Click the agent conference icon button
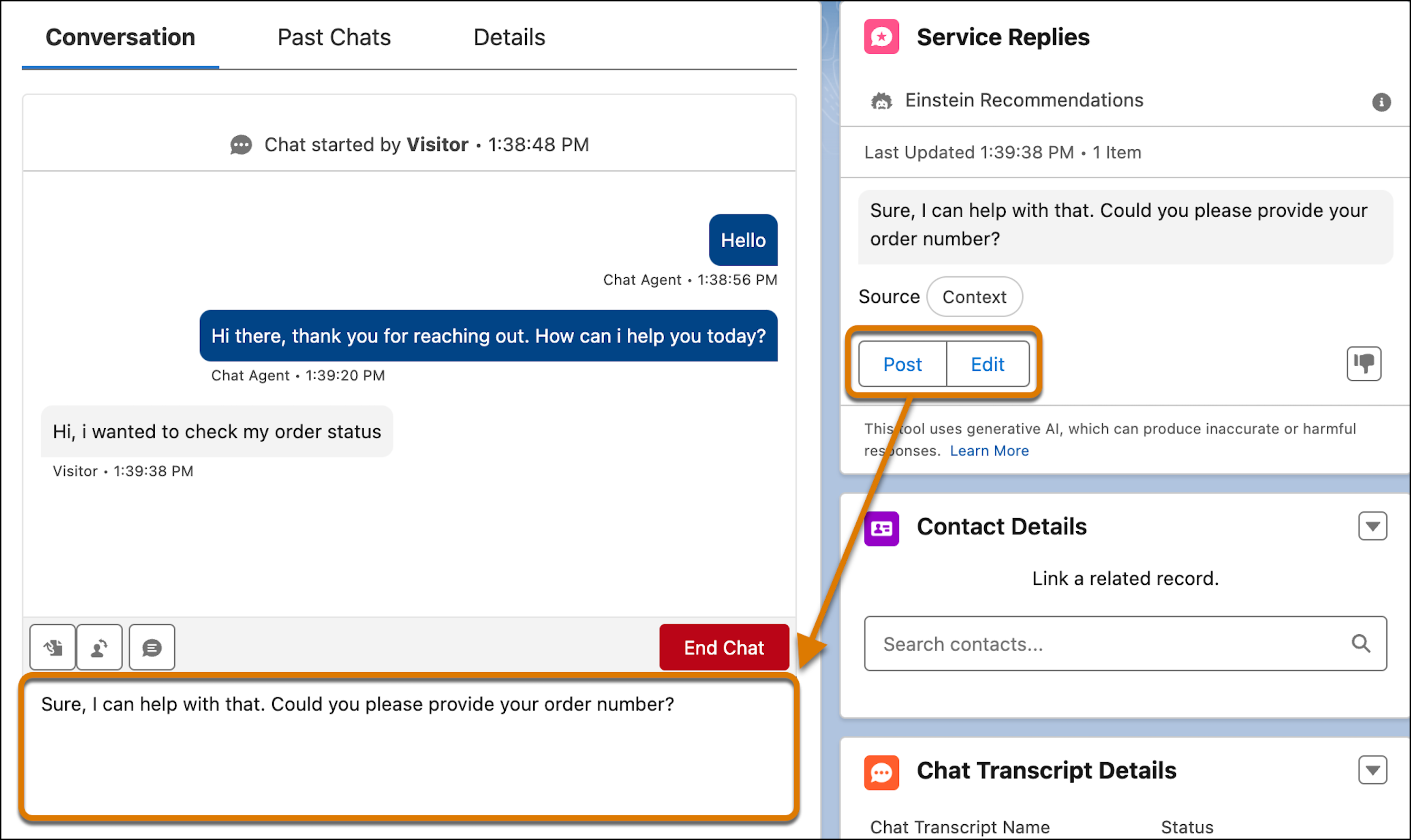Screen dimensions: 1411x840 pos(99,647)
